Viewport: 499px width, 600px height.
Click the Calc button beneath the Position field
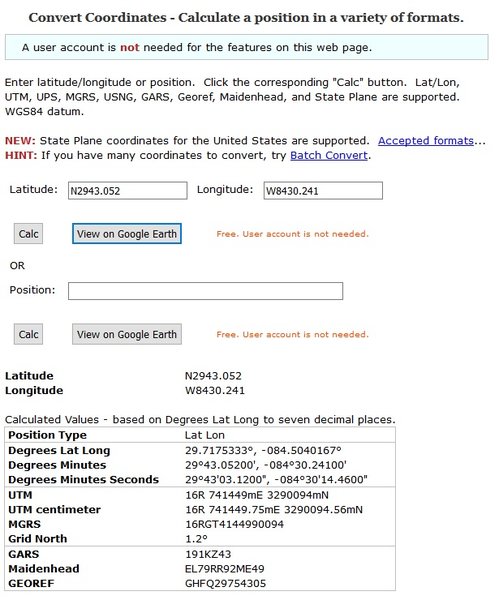click(x=28, y=334)
